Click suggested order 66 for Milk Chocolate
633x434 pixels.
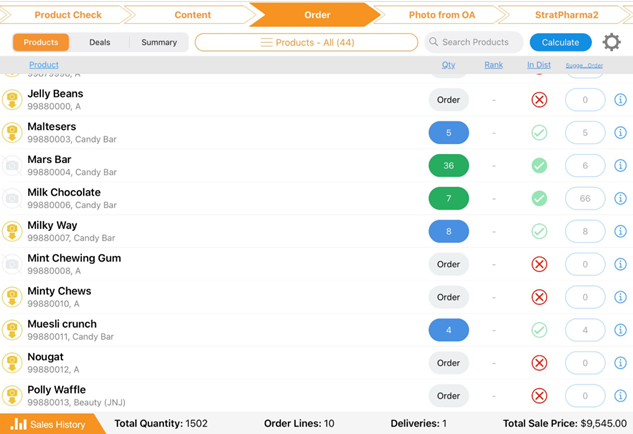click(x=585, y=198)
